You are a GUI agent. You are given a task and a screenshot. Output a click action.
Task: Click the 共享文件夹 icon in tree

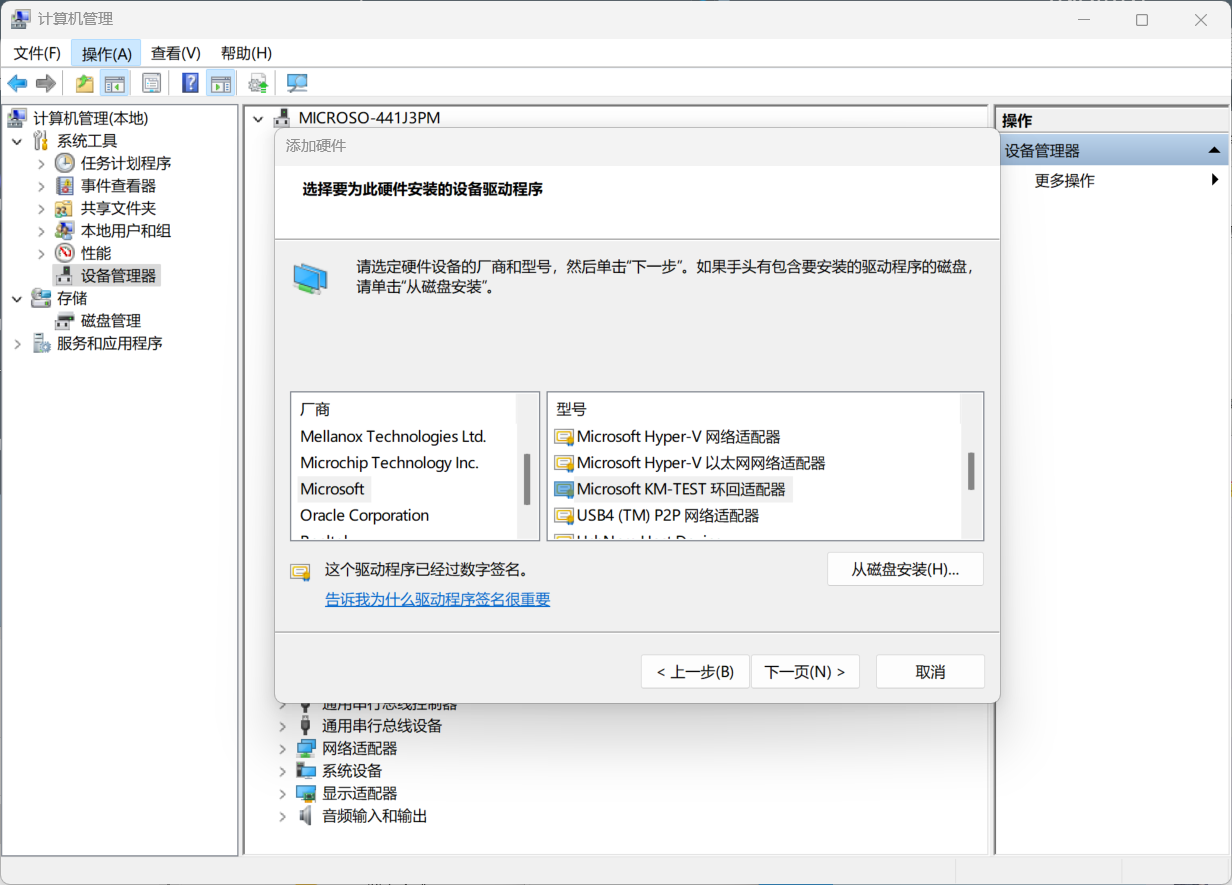65,208
